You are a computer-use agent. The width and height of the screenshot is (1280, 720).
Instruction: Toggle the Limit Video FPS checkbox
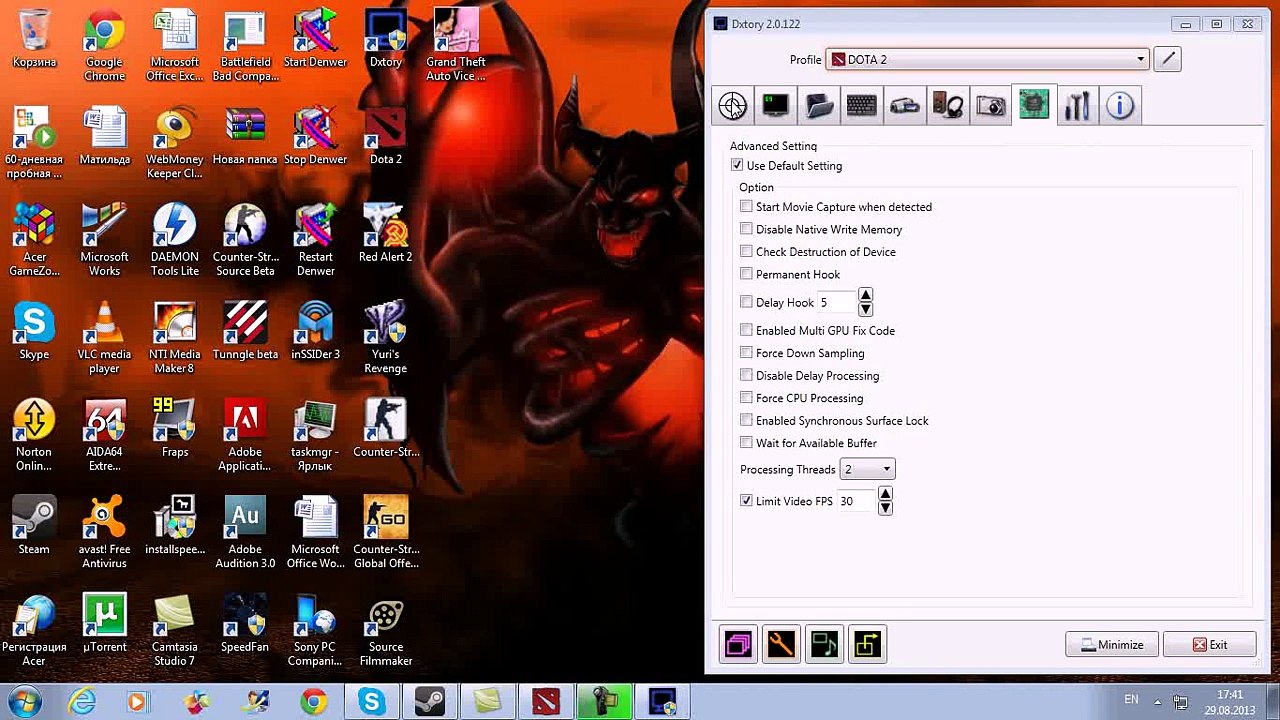(x=746, y=501)
